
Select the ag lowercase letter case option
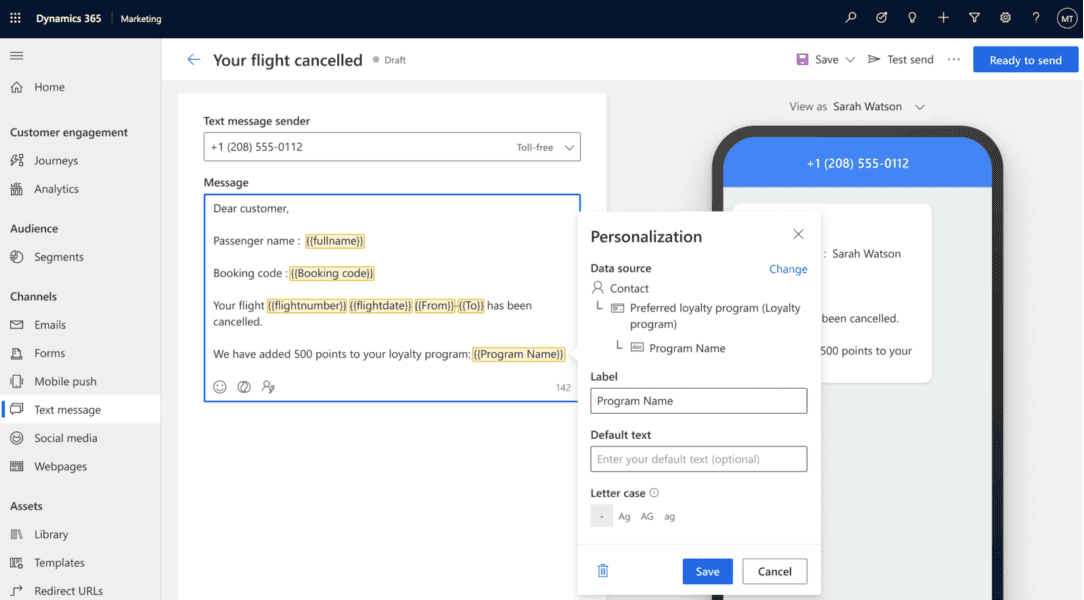tap(668, 516)
